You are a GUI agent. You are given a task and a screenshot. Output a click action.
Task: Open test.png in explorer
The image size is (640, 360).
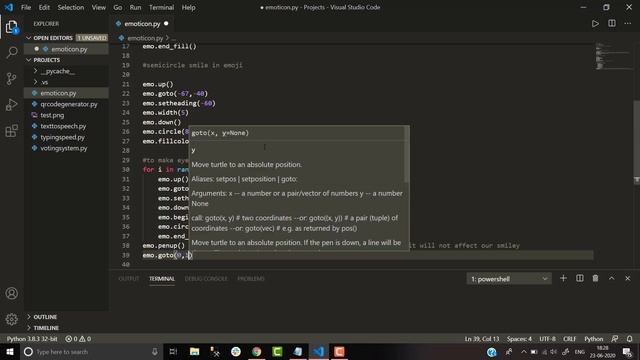[52, 115]
